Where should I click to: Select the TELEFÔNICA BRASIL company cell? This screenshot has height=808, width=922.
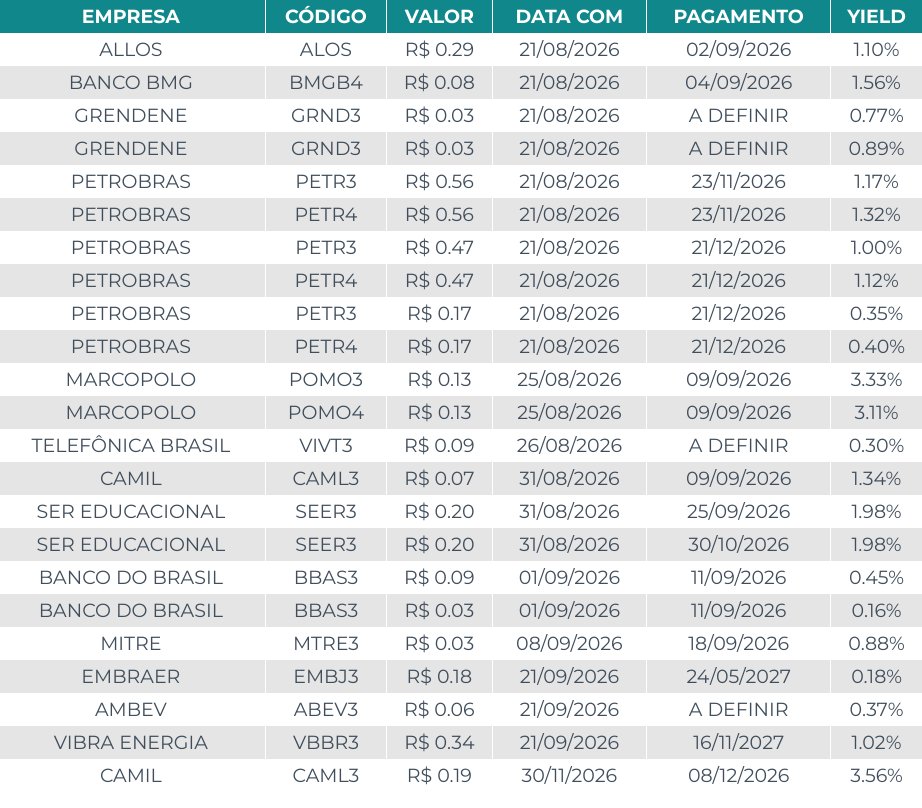131,445
